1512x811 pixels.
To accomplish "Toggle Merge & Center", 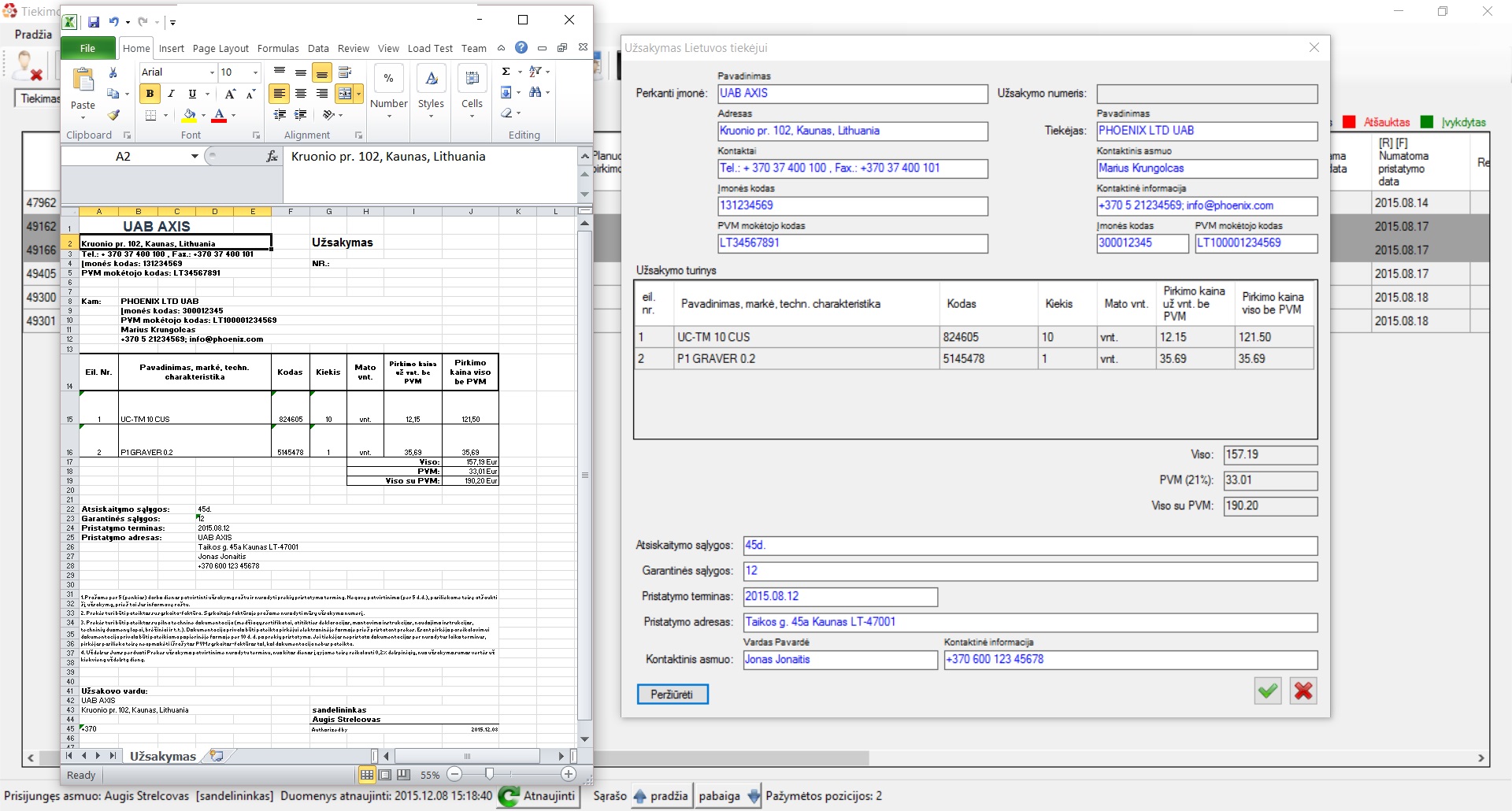I will coord(344,94).
